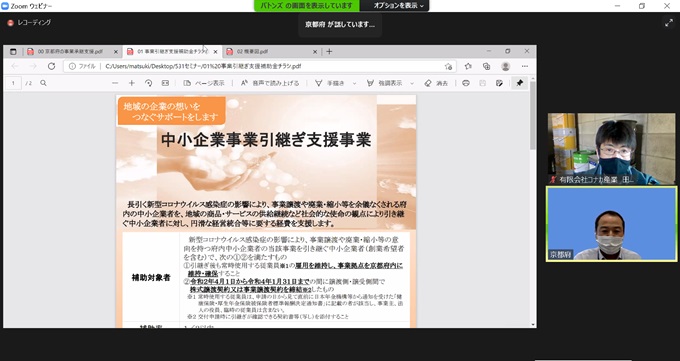Rotate the PDF page
The image size is (680, 361).
click(x=148, y=83)
